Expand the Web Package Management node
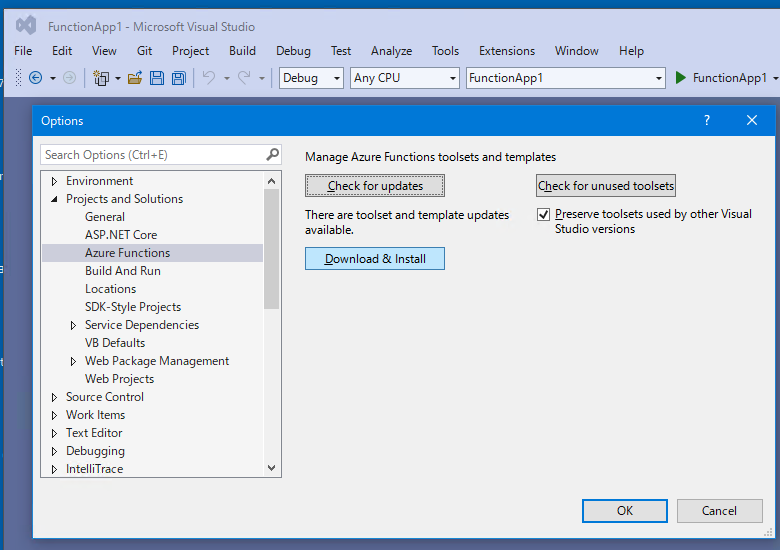This screenshot has height=550, width=780. point(73,362)
